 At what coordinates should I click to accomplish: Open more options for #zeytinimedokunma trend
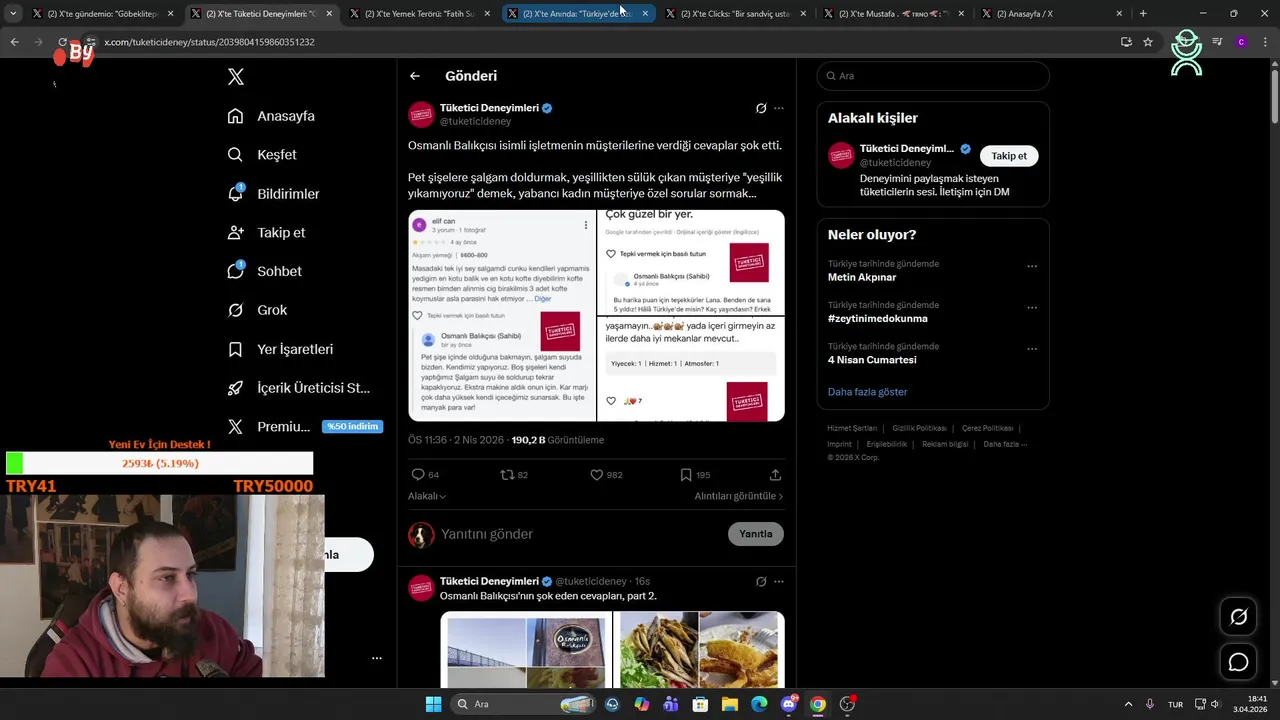(1032, 308)
